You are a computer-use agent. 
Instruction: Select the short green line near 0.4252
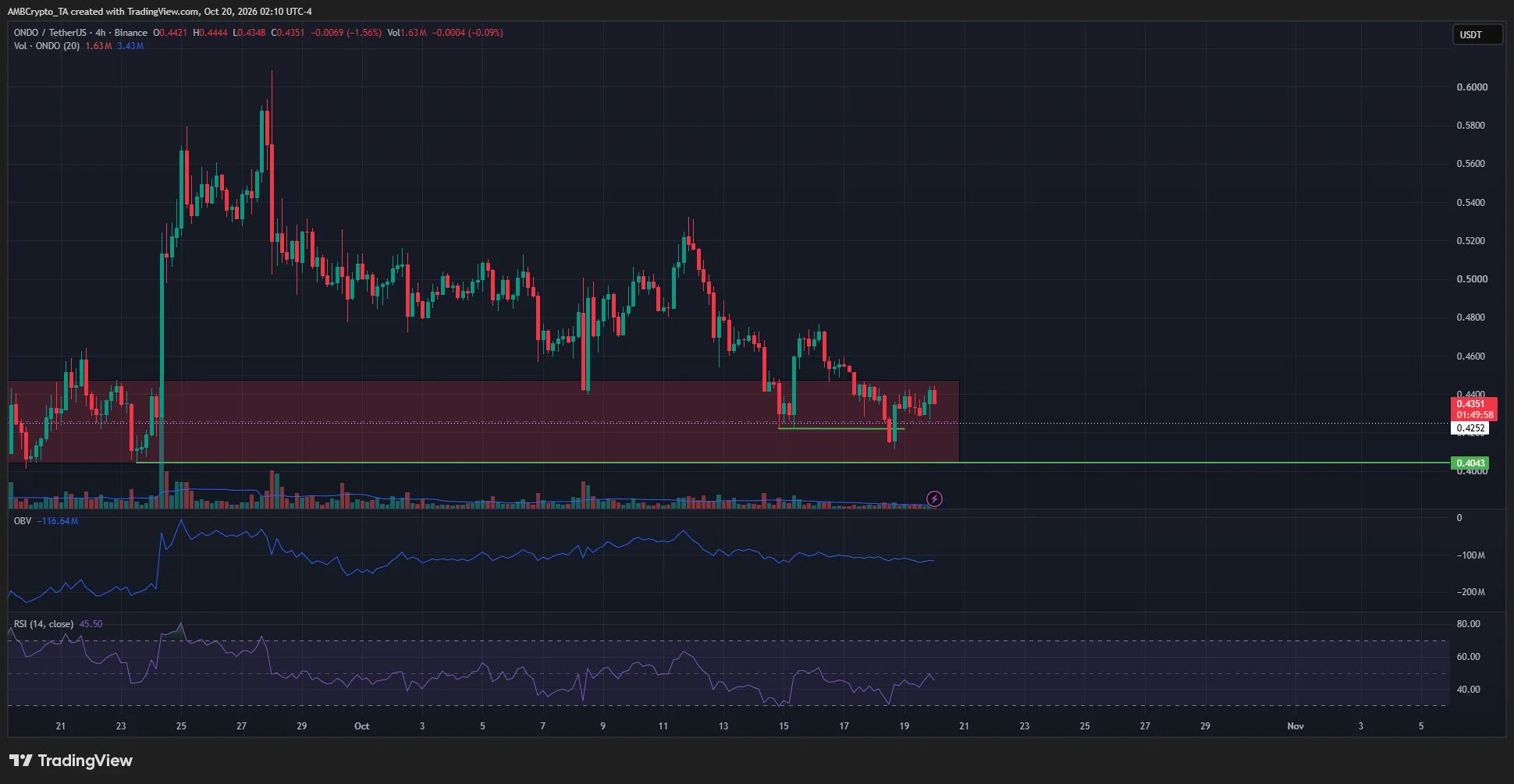point(841,428)
